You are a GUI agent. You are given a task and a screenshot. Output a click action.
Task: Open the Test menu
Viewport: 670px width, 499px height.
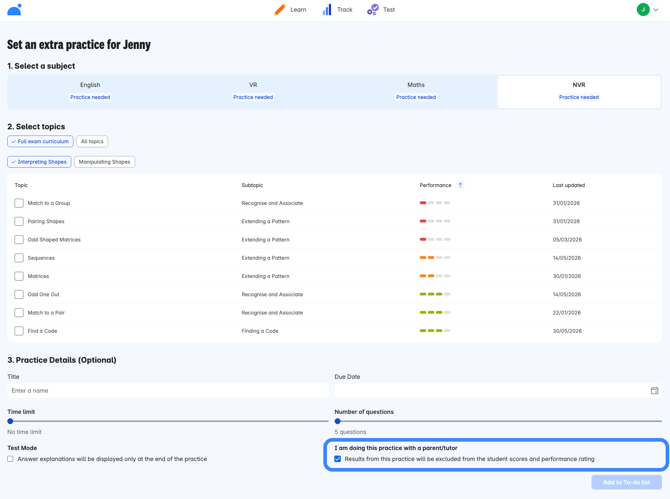pos(381,9)
